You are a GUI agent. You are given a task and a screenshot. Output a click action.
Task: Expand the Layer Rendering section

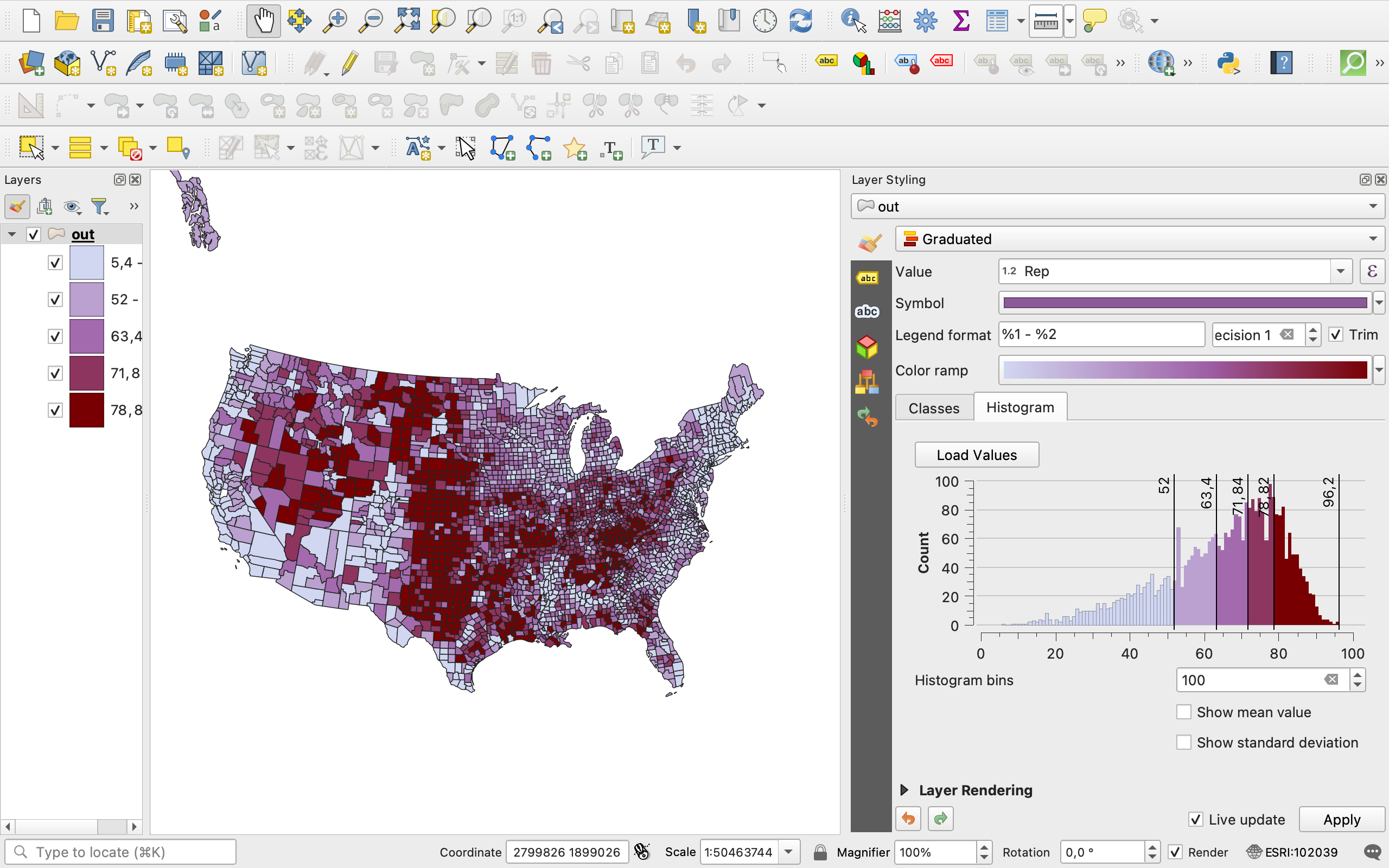(x=904, y=790)
